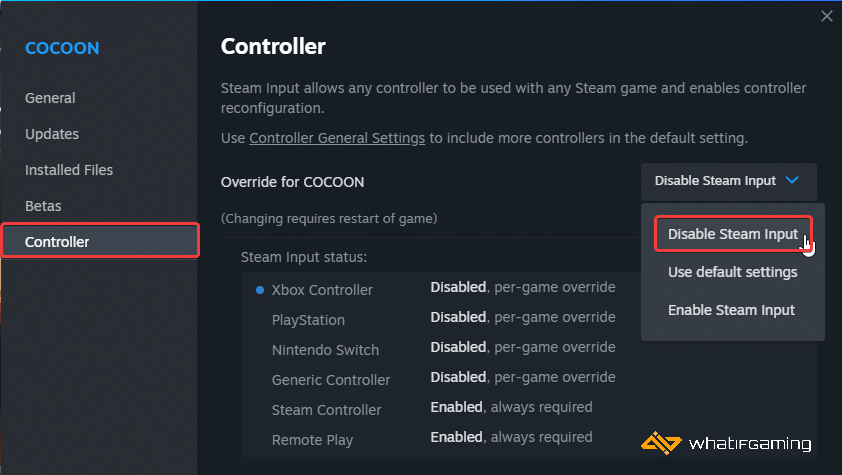The height and width of the screenshot is (475, 842).
Task: Switch to the Updates section
Action: (x=52, y=134)
